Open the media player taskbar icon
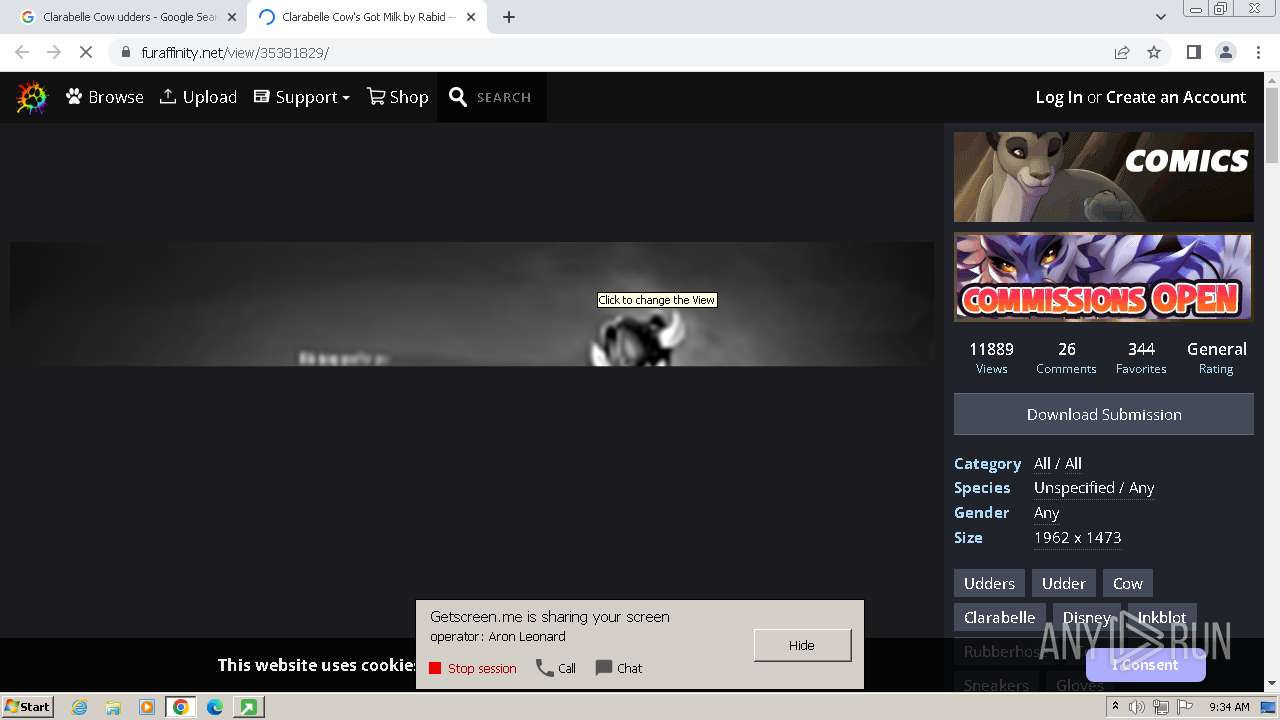The image size is (1280, 720). (147, 707)
